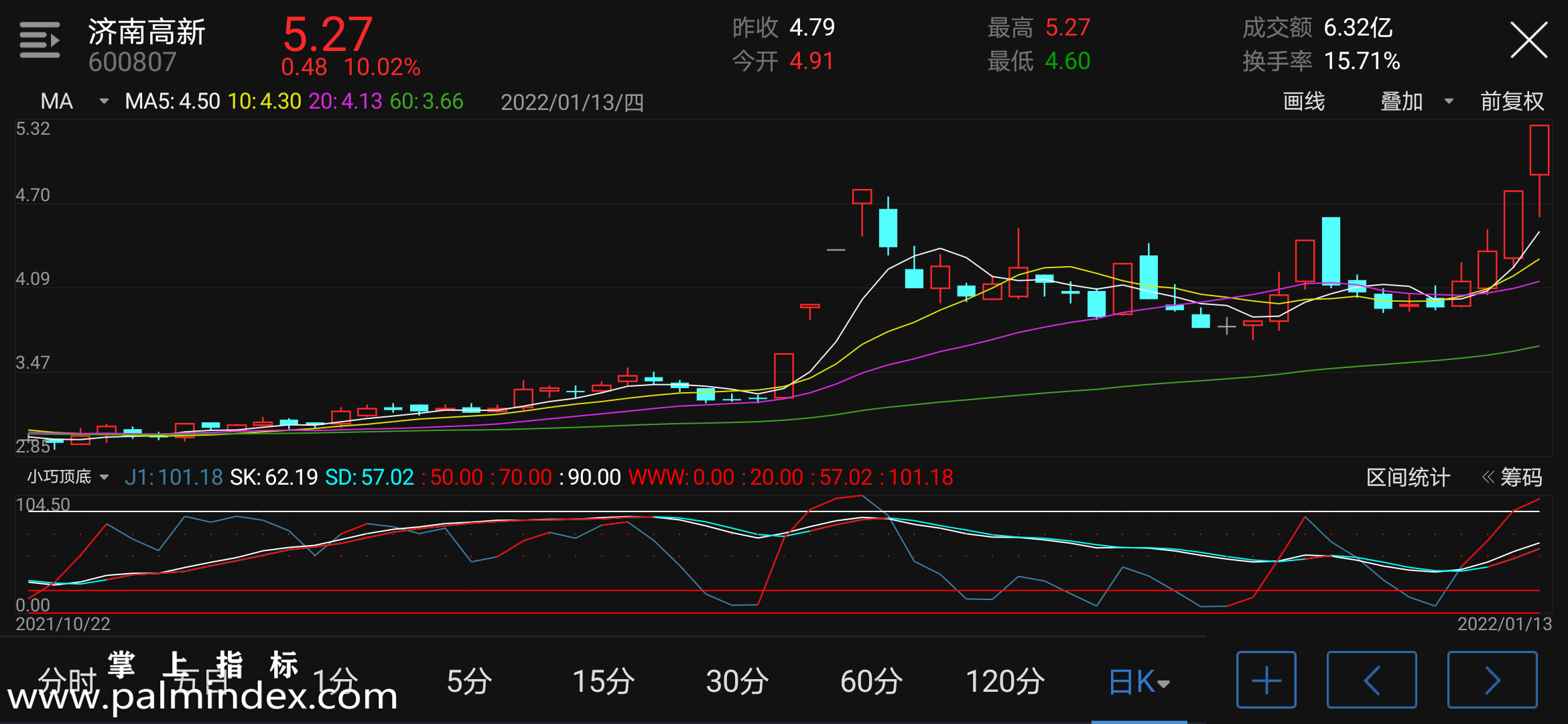Tap the 10.02% change percentage
The image size is (1568, 724).
point(382,67)
